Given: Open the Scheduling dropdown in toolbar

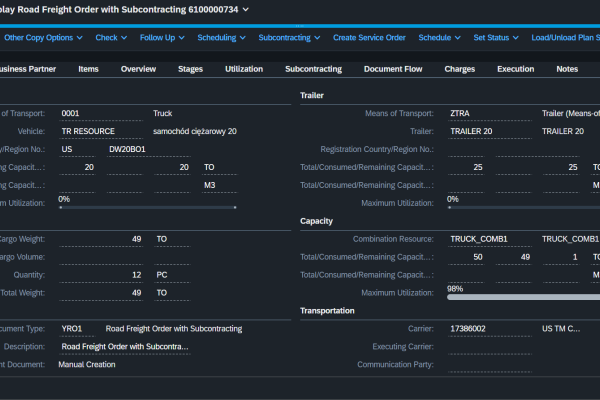Looking at the screenshot, I should pos(221,38).
